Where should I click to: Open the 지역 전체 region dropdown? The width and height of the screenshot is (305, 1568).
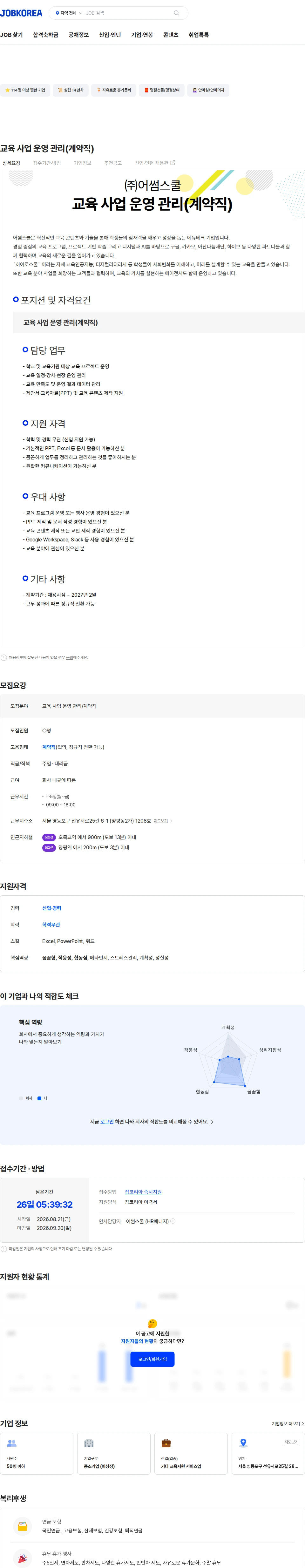[69, 13]
